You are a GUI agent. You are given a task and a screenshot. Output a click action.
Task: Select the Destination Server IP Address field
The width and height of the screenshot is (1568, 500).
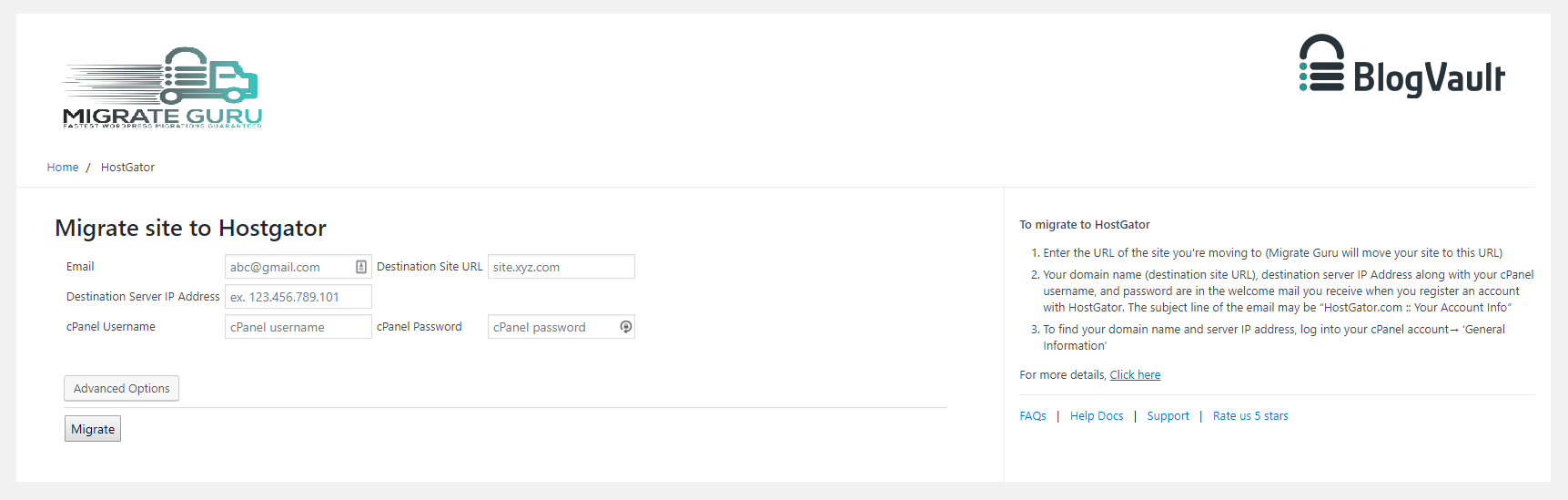(x=298, y=297)
